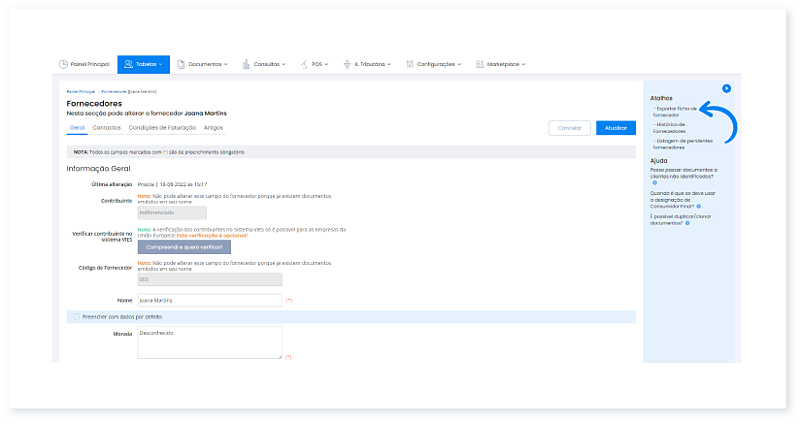
Task: Collapse the sidebar with the blue arrow icon
Action: coord(727,89)
